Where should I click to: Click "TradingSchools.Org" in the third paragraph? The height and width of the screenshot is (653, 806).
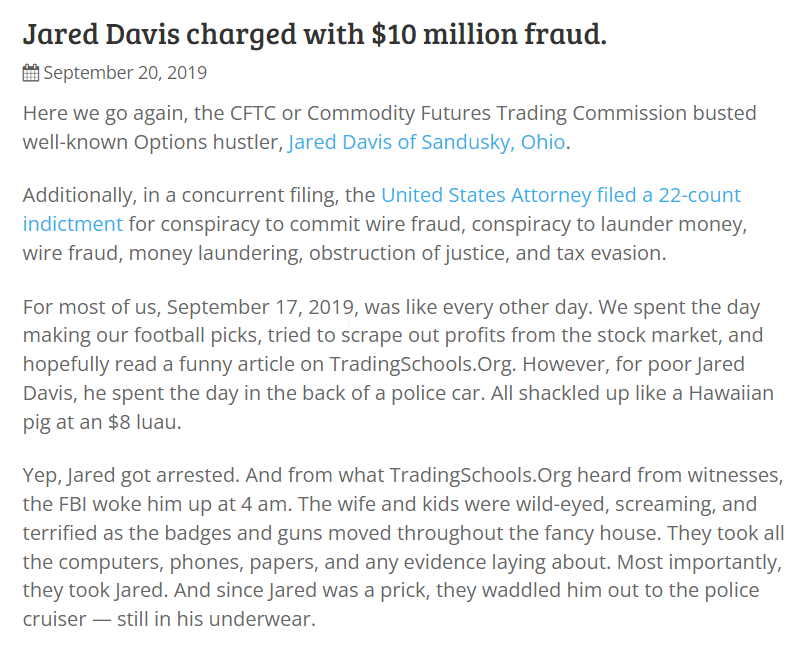(x=422, y=365)
